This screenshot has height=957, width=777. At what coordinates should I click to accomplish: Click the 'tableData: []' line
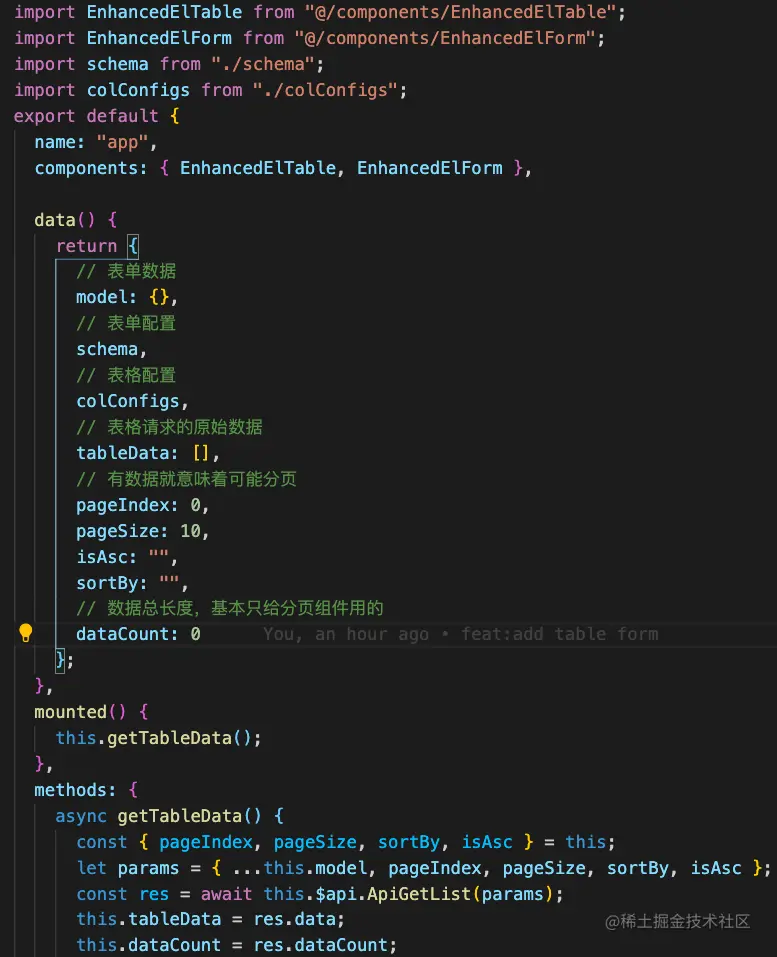[147, 453]
